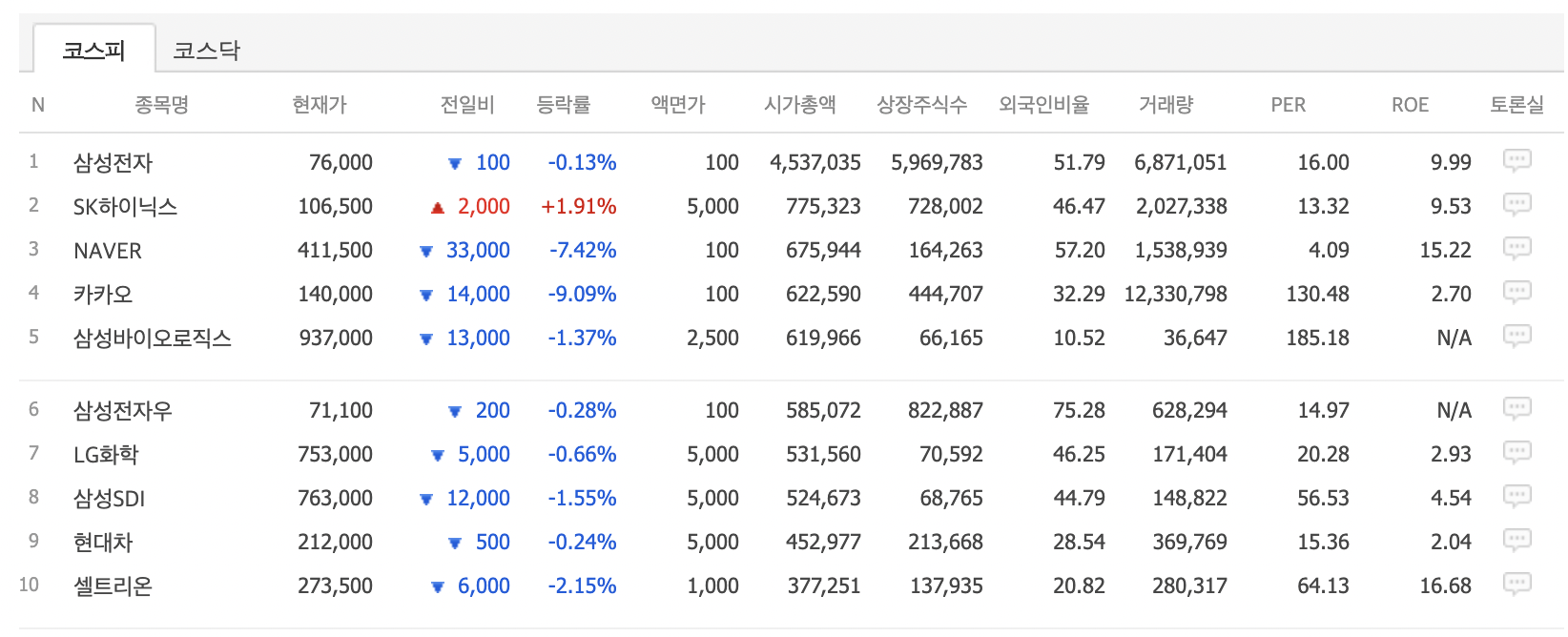This screenshot has height=637, width=1568.
Task: Open the LG화학 stock link
Action: pyautogui.click(x=106, y=455)
